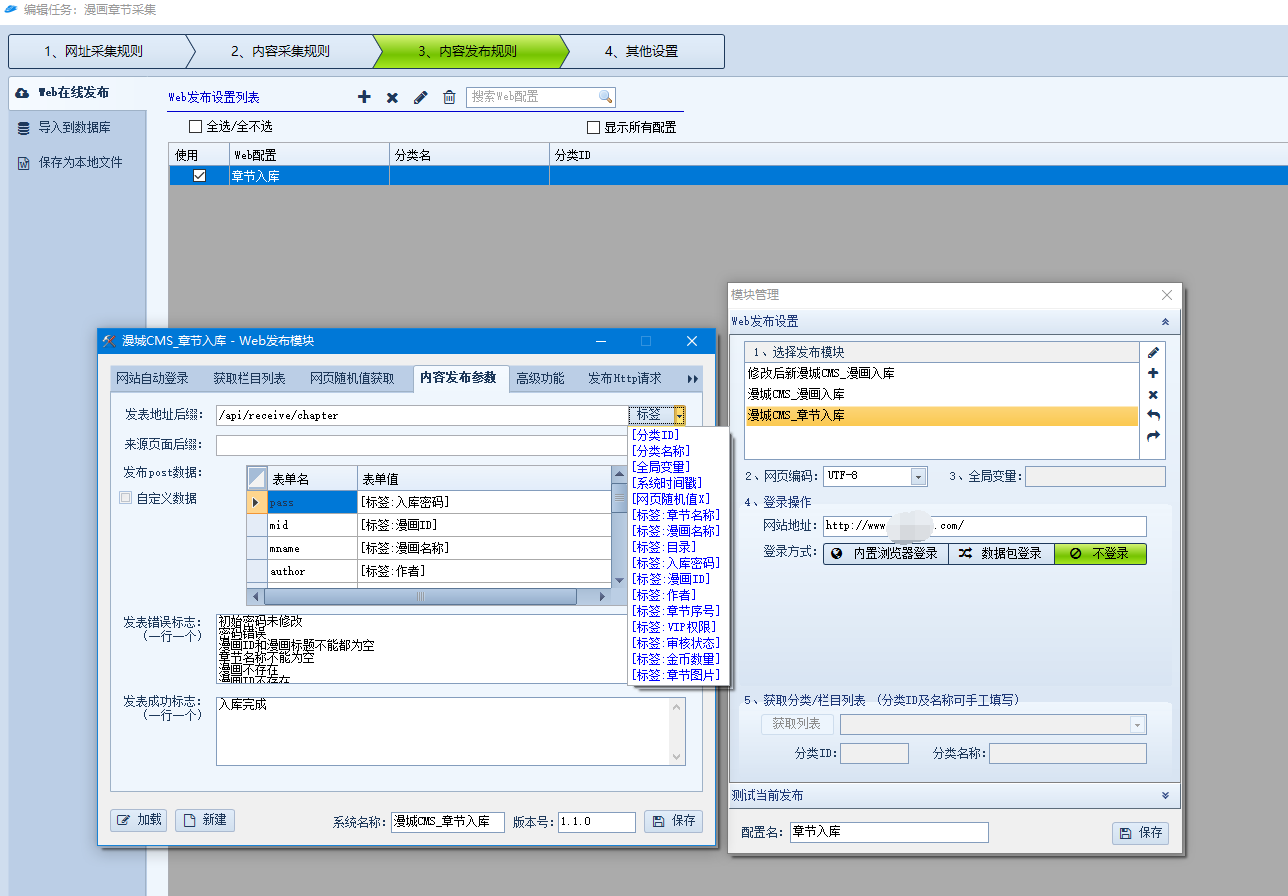Screen dimensions: 1288x896
Task: Select 漫城CMS_漫画入库 module
Action: coord(942,394)
